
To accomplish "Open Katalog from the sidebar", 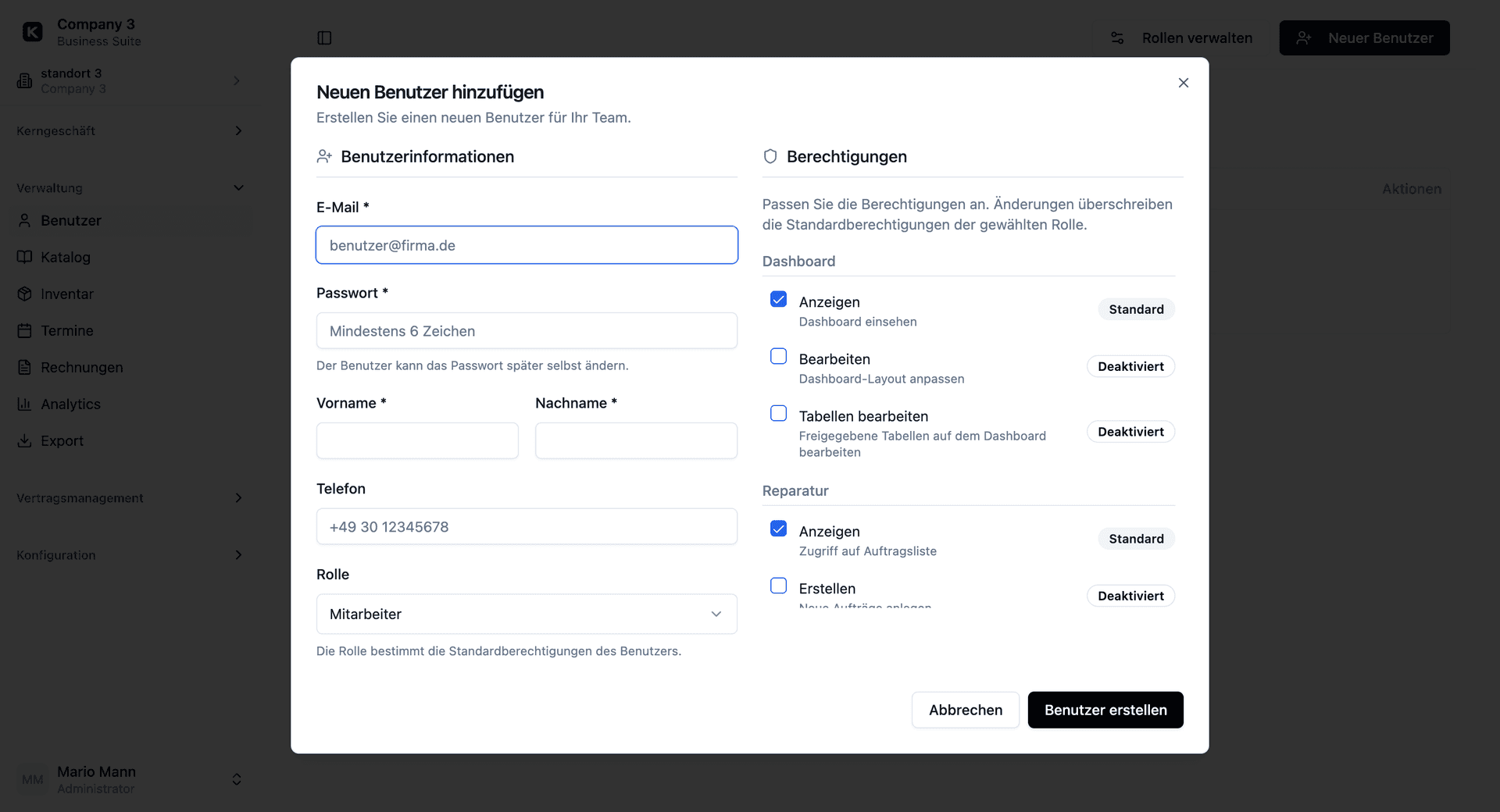I will coord(26,257).
